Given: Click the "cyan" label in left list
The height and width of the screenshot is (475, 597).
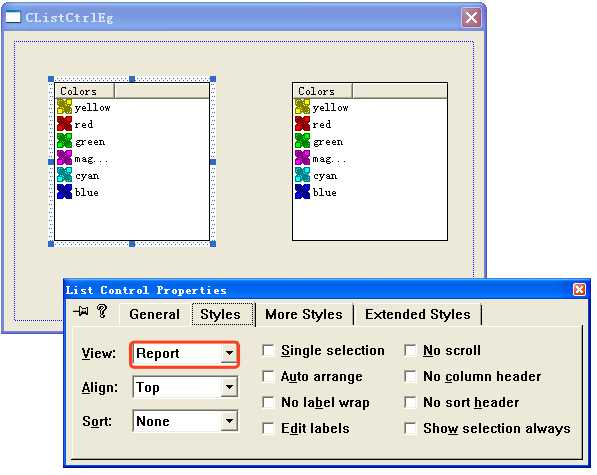Looking at the screenshot, I should tap(87, 176).
